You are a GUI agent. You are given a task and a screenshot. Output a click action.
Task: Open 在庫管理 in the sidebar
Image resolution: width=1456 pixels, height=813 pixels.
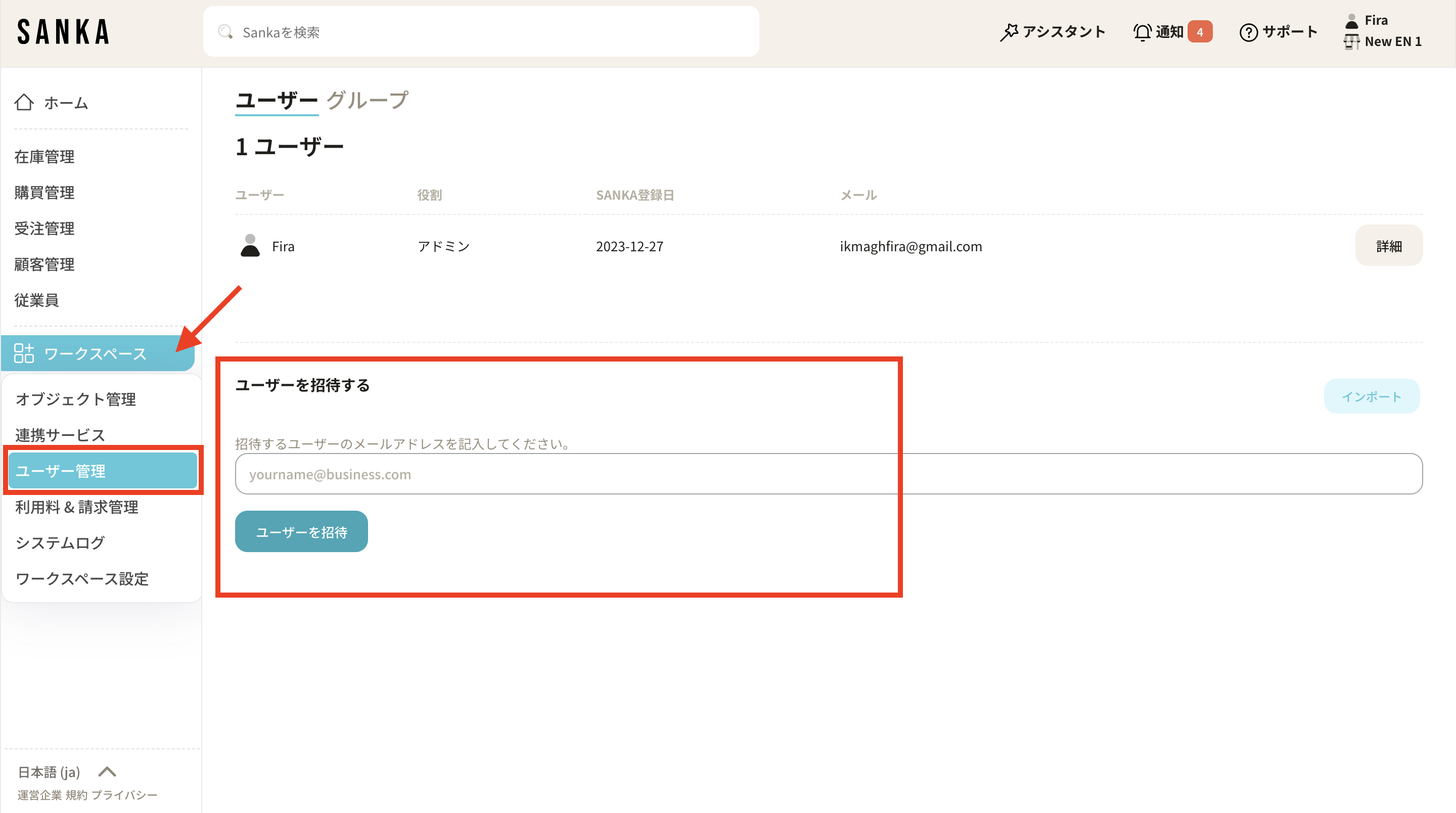coord(44,157)
